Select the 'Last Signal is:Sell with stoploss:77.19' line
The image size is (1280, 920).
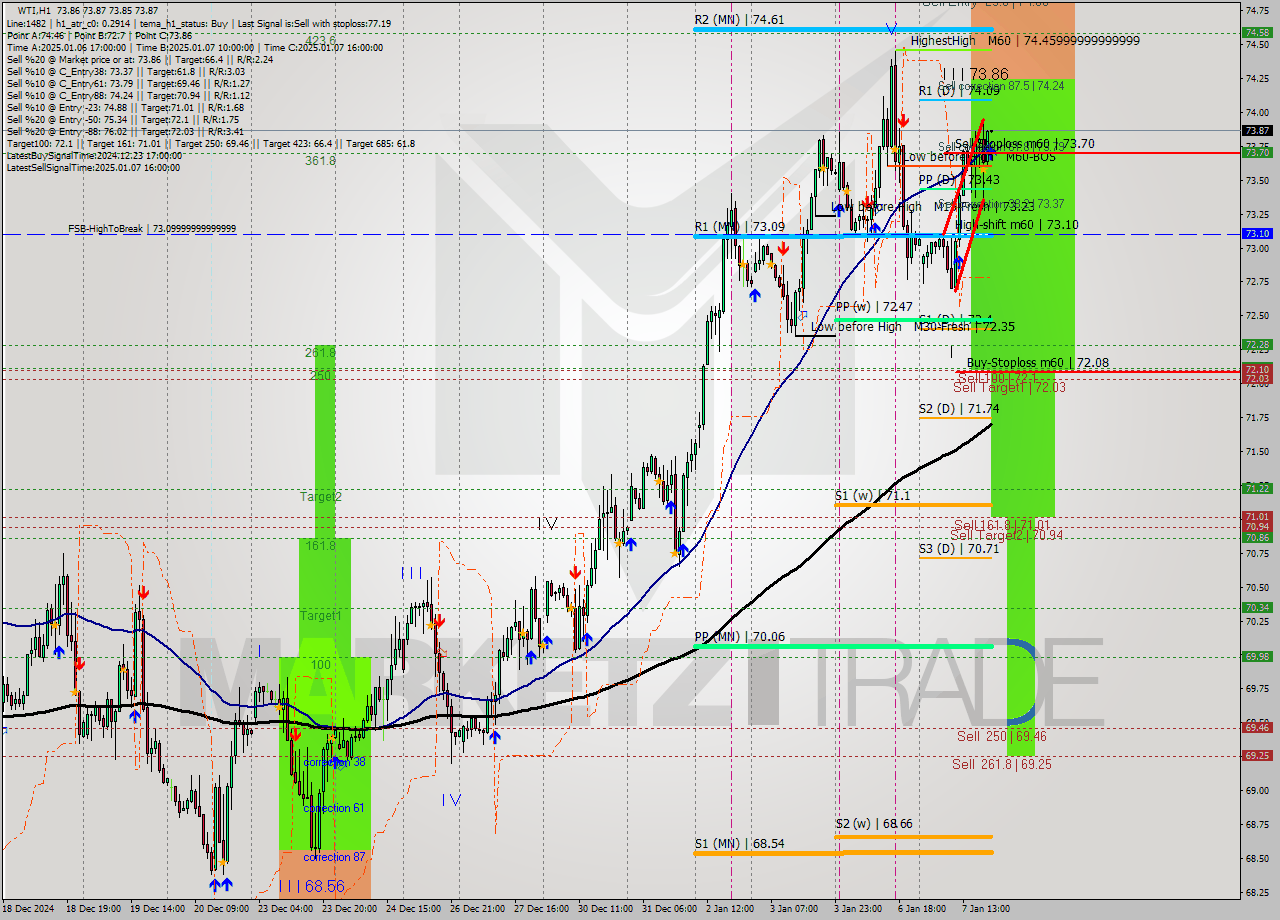pyautogui.click(x=315, y=23)
